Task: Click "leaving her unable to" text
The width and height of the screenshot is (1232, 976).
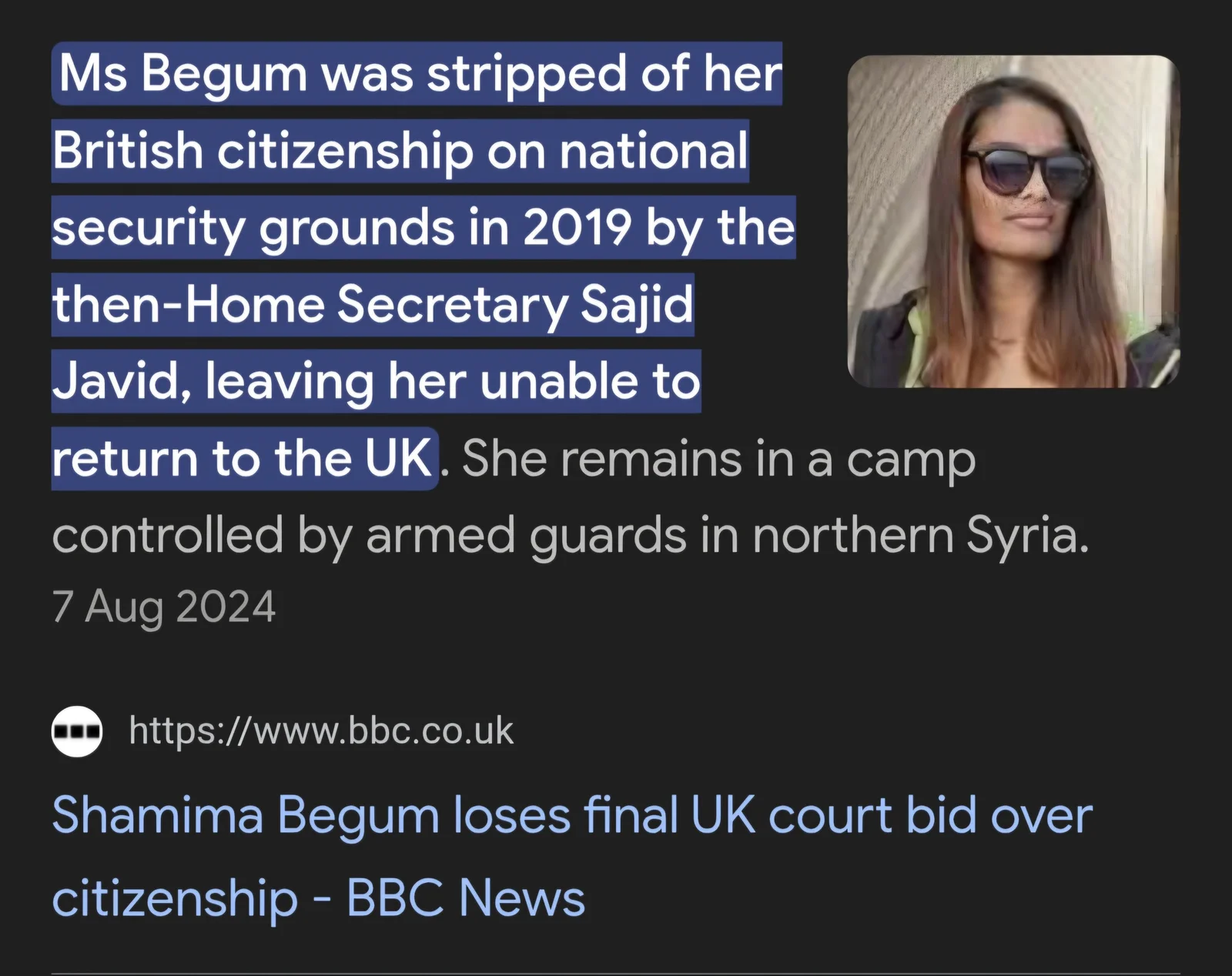Action: (453, 382)
